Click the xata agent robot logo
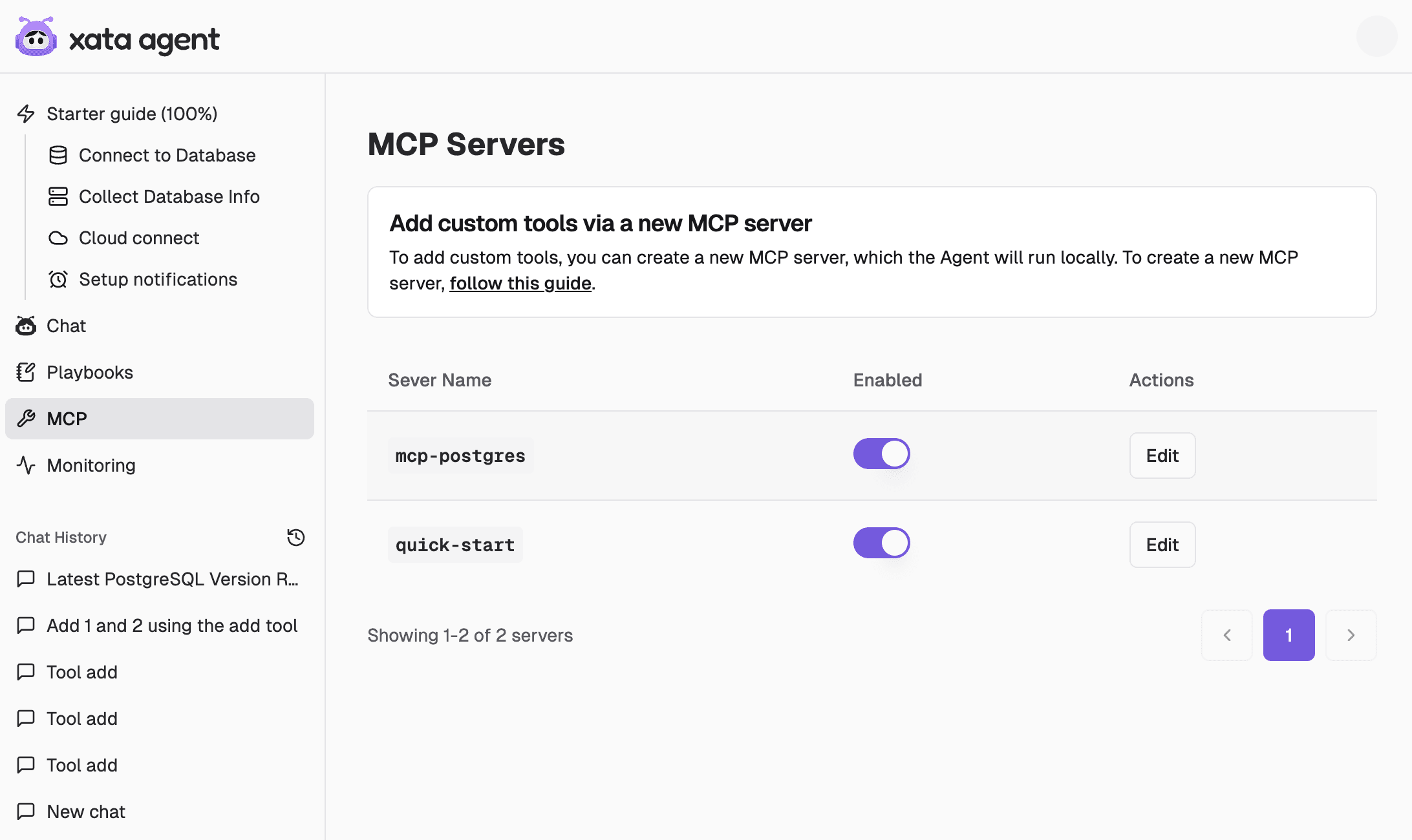Viewport: 1412px width, 840px height. point(35,37)
